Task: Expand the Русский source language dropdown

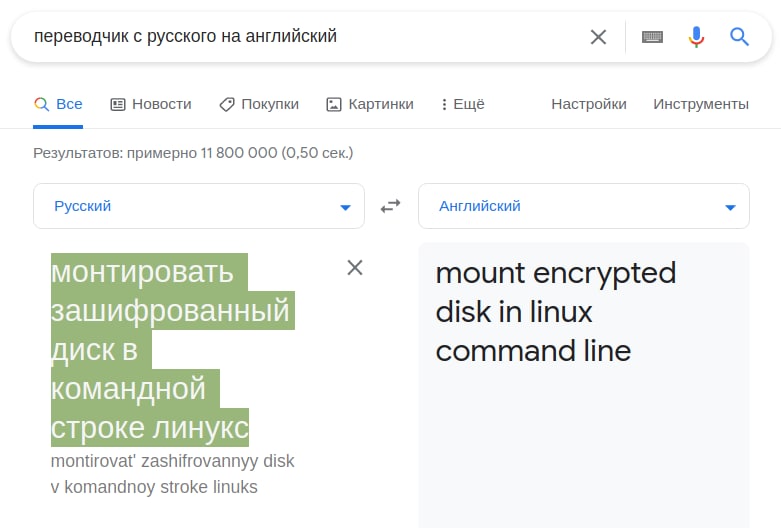Action: pyautogui.click(x=199, y=206)
